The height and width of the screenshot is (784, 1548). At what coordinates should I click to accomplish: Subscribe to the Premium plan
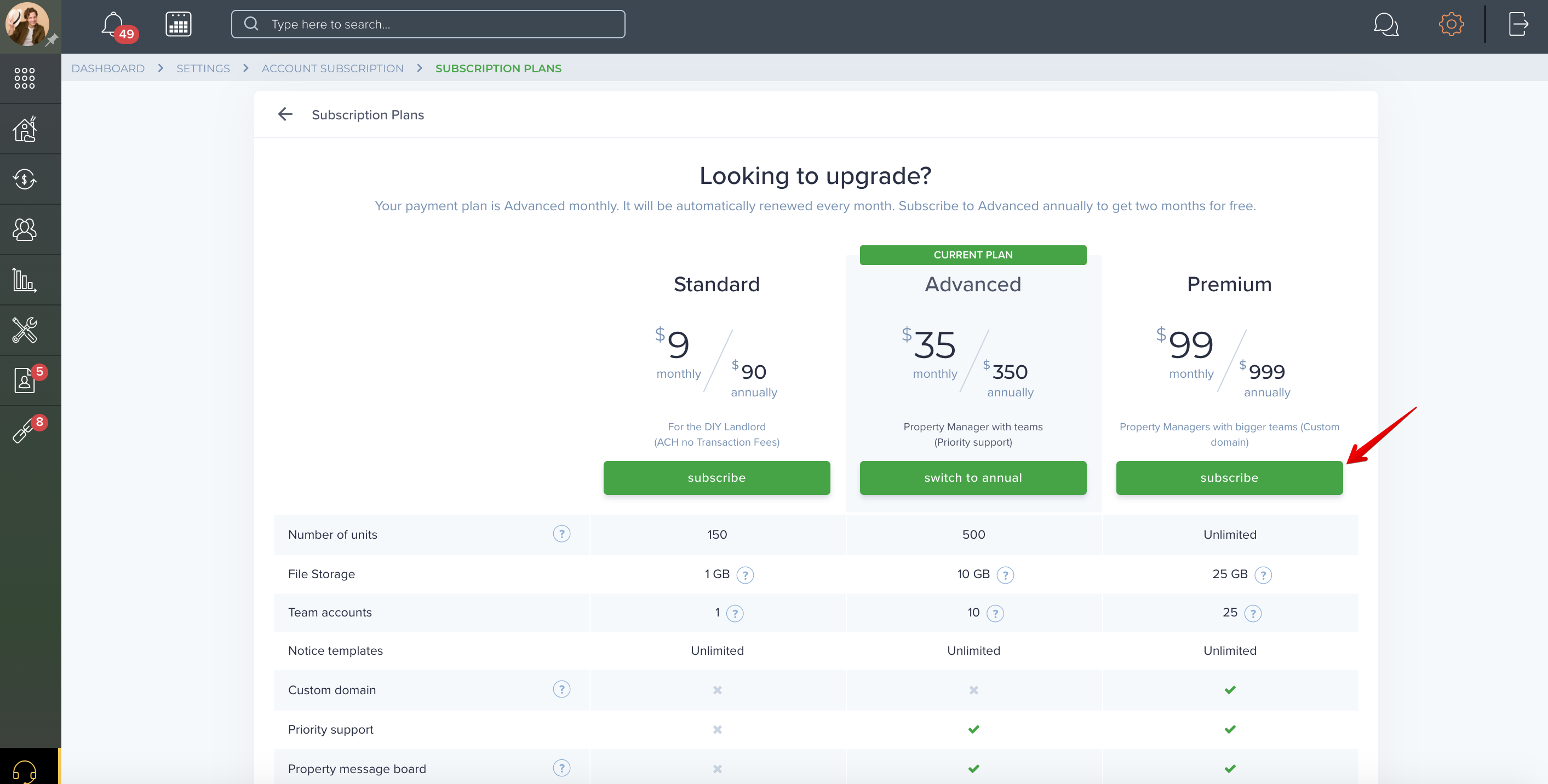[x=1229, y=477]
